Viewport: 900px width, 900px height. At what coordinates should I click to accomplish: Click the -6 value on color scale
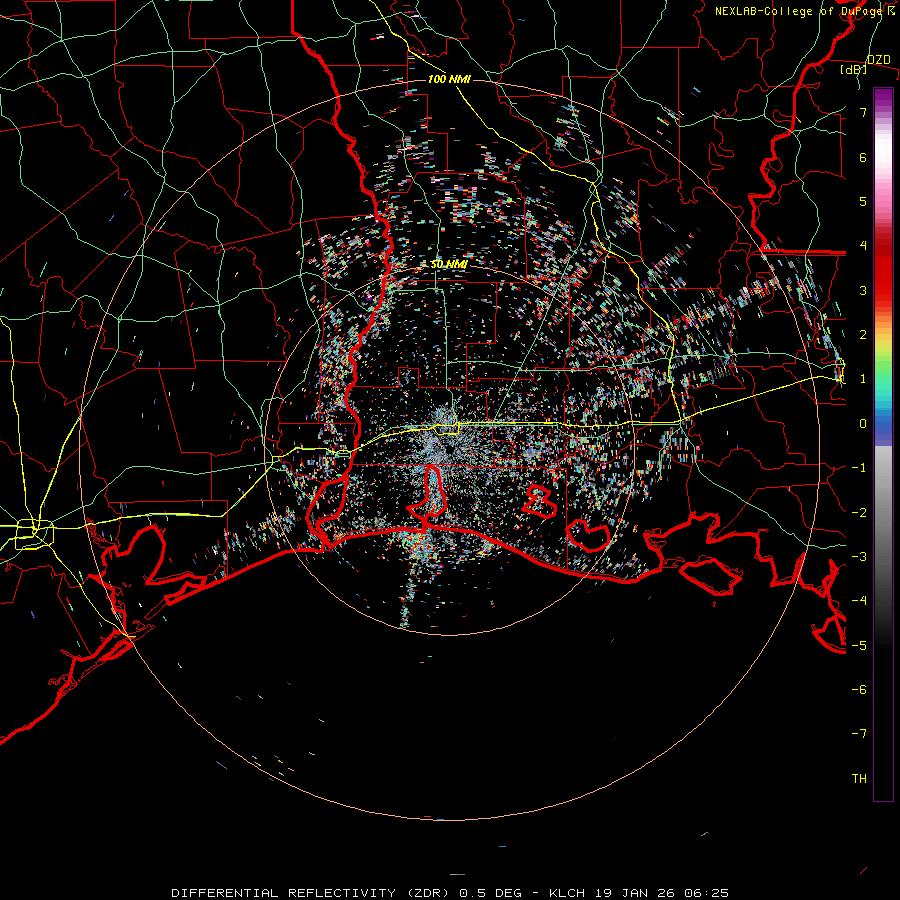coord(859,690)
